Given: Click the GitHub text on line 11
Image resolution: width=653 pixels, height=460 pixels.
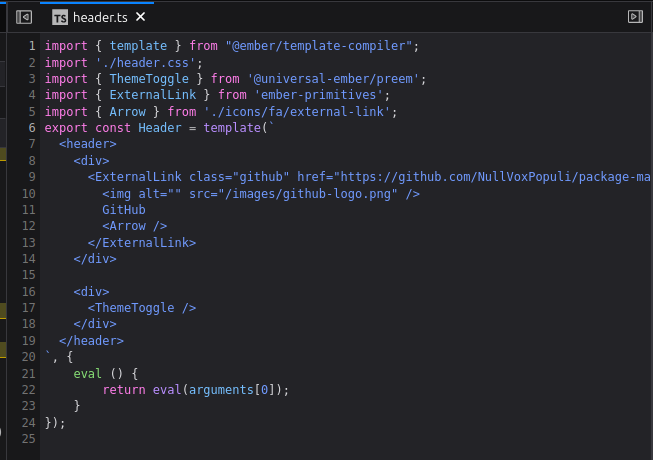Looking at the screenshot, I should point(124,210).
